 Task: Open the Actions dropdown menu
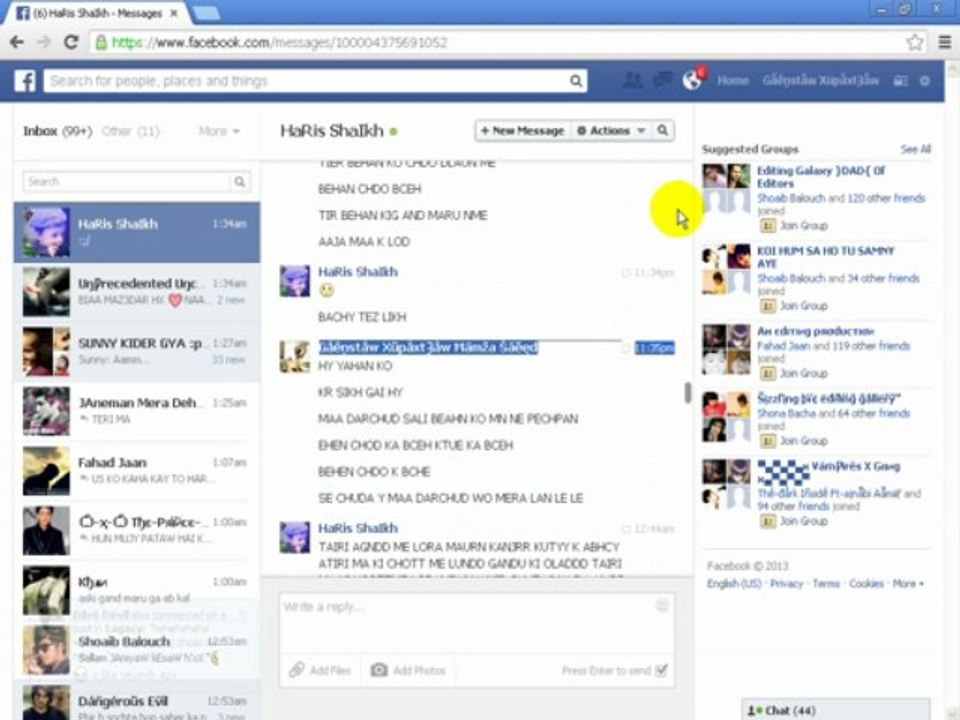(x=610, y=130)
